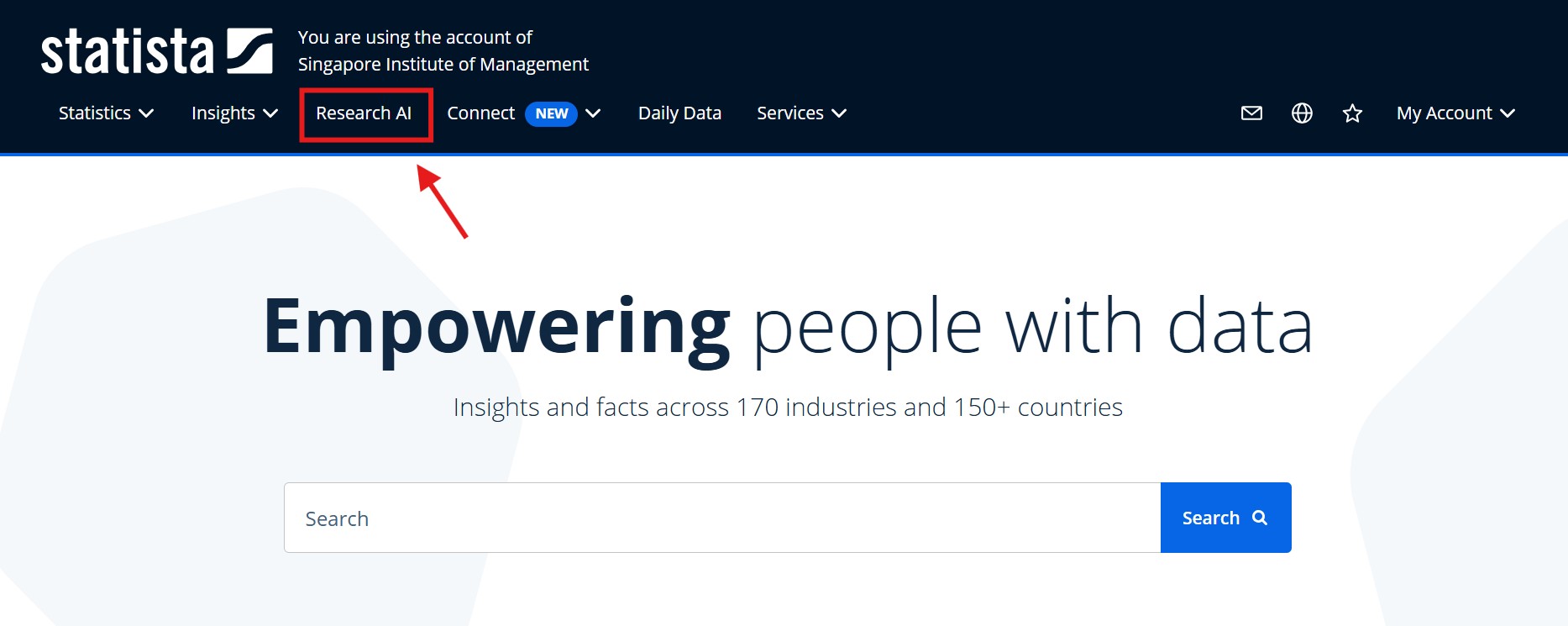Open the star favorites icon
Image resolution: width=1568 pixels, height=626 pixels.
point(1352,113)
